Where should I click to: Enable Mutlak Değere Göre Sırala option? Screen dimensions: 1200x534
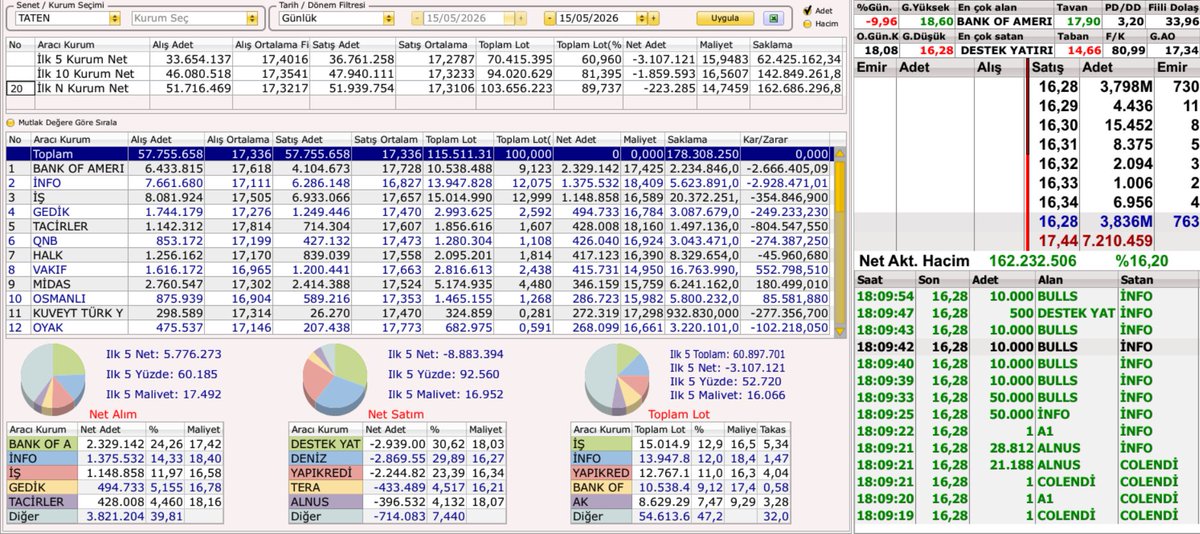click(11, 122)
